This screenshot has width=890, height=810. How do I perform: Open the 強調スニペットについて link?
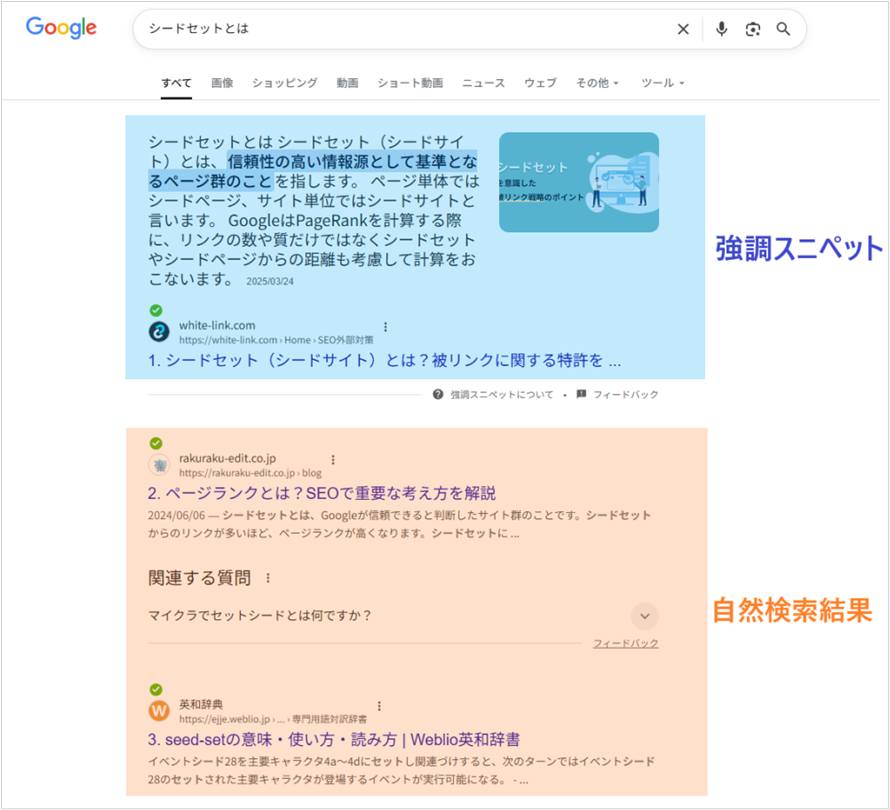coord(502,394)
